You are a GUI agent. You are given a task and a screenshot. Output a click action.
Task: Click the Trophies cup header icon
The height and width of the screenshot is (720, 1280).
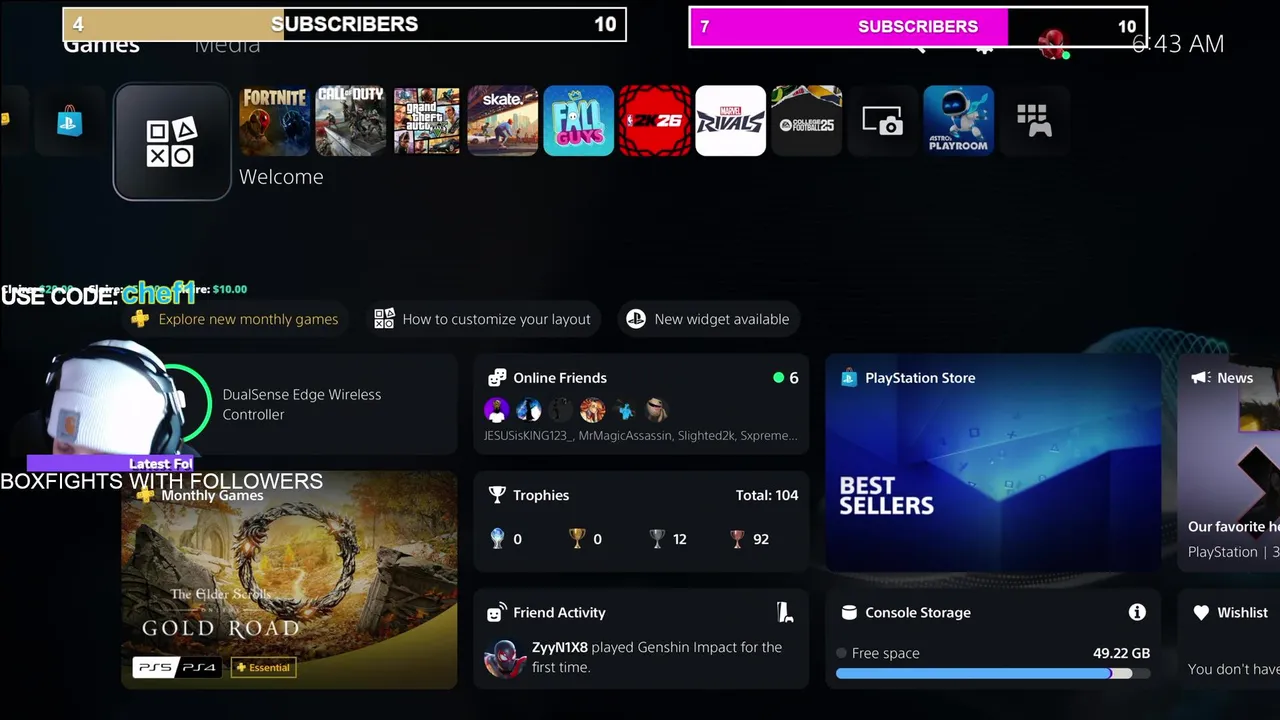(496, 495)
